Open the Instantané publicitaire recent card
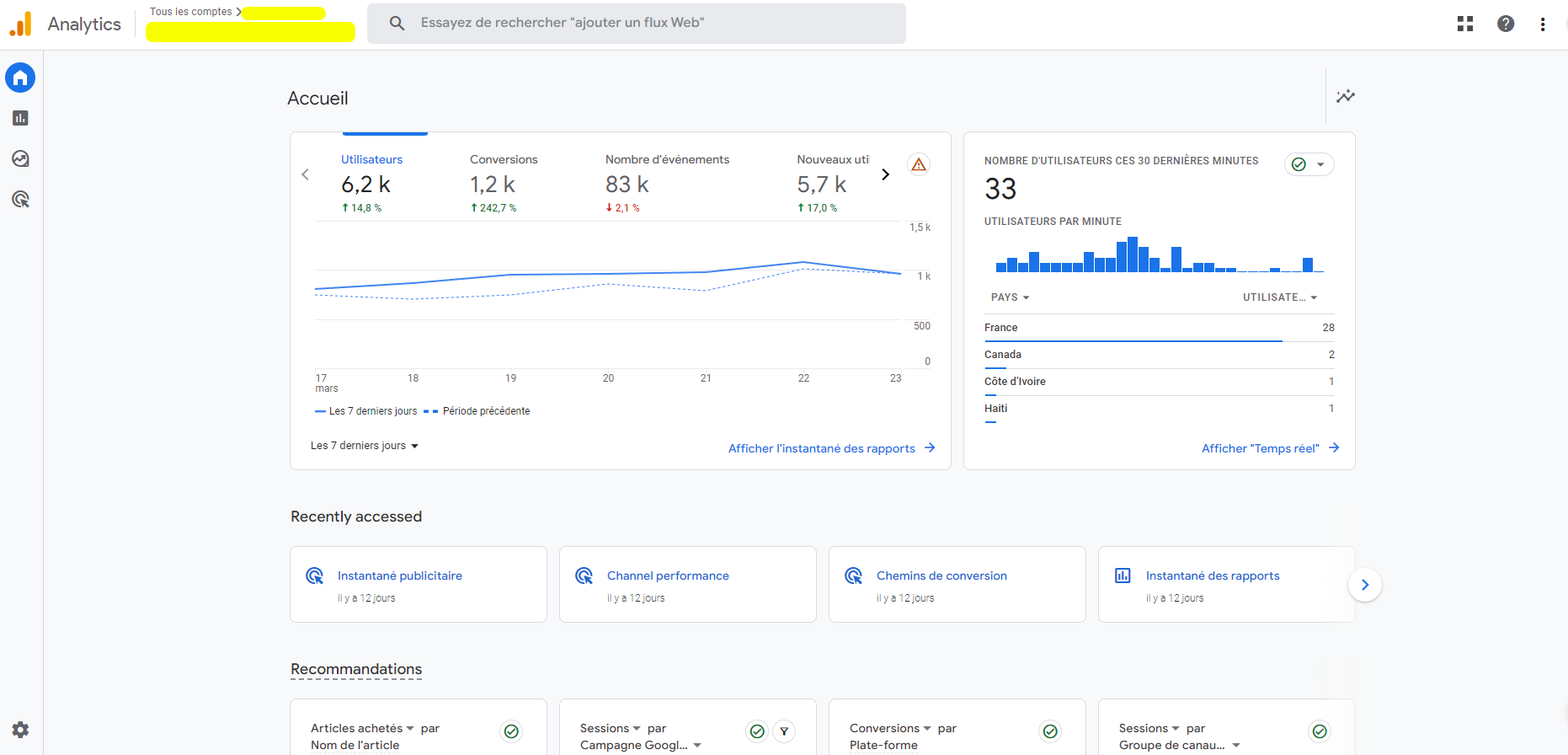Image resolution: width=1568 pixels, height=755 pixels. click(419, 585)
